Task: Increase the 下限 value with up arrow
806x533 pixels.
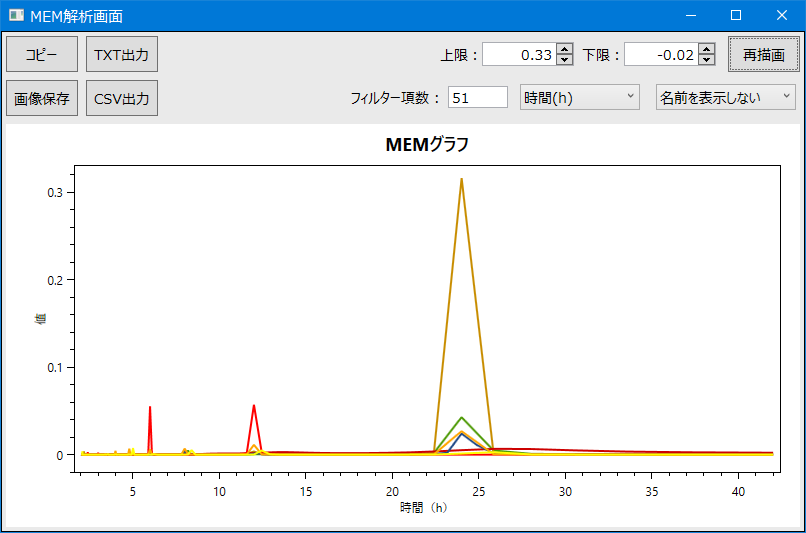Action: click(x=707, y=49)
